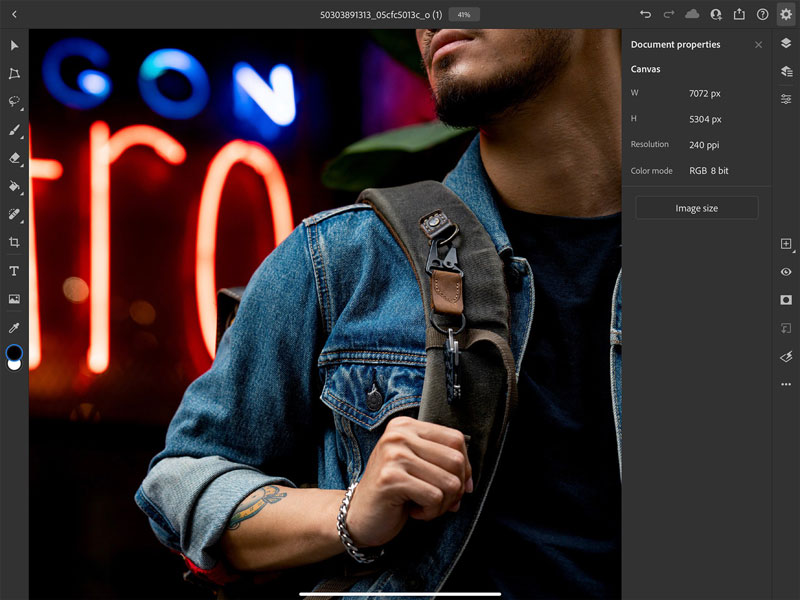Activate the Eraser tool

tap(14, 158)
